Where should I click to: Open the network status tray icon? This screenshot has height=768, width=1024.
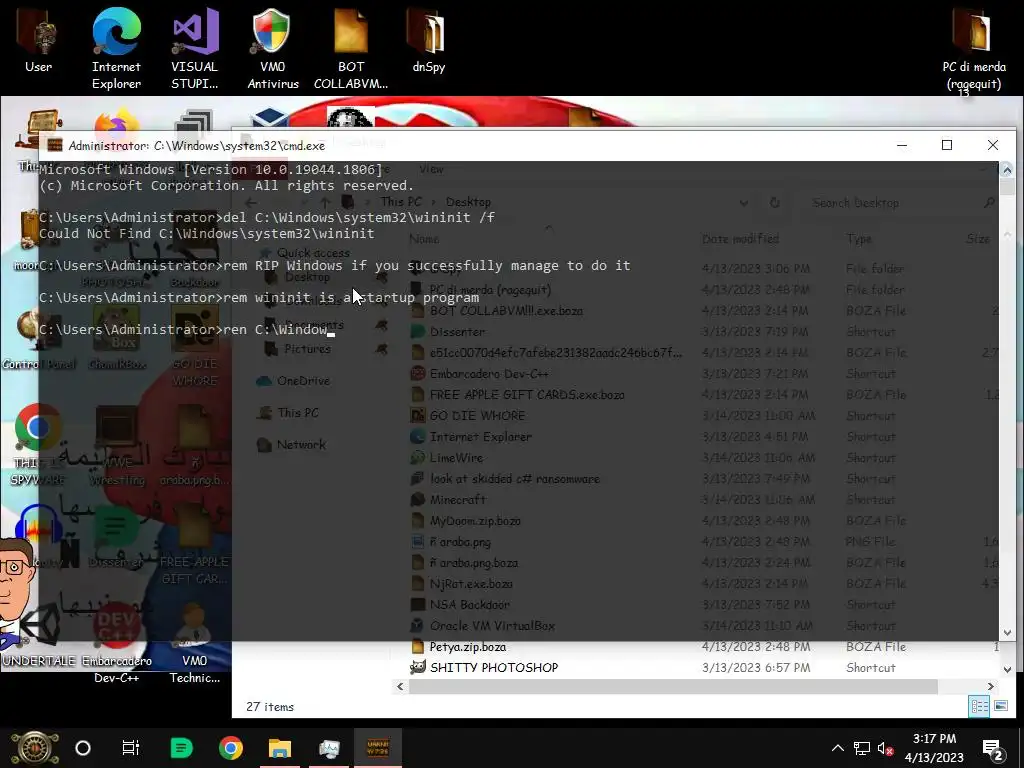tap(861, 748)
